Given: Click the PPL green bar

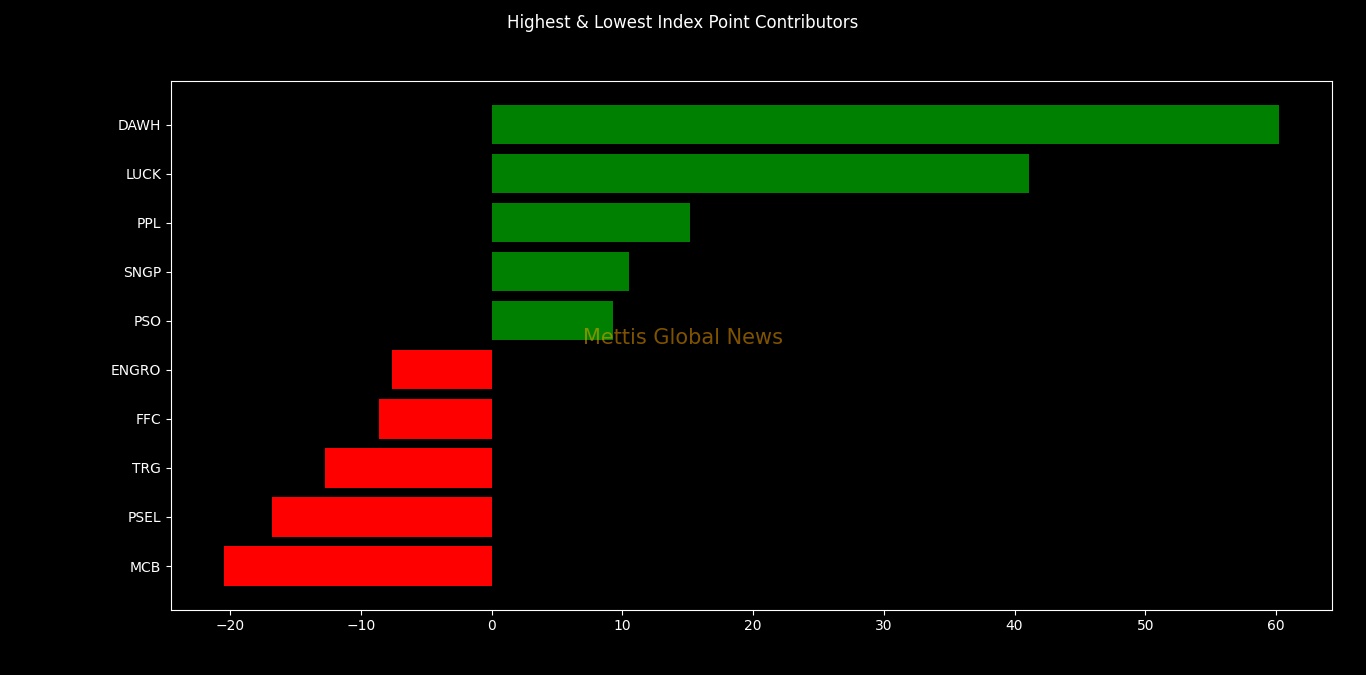Looking at the screenshot, I should [x=591, y=223].
